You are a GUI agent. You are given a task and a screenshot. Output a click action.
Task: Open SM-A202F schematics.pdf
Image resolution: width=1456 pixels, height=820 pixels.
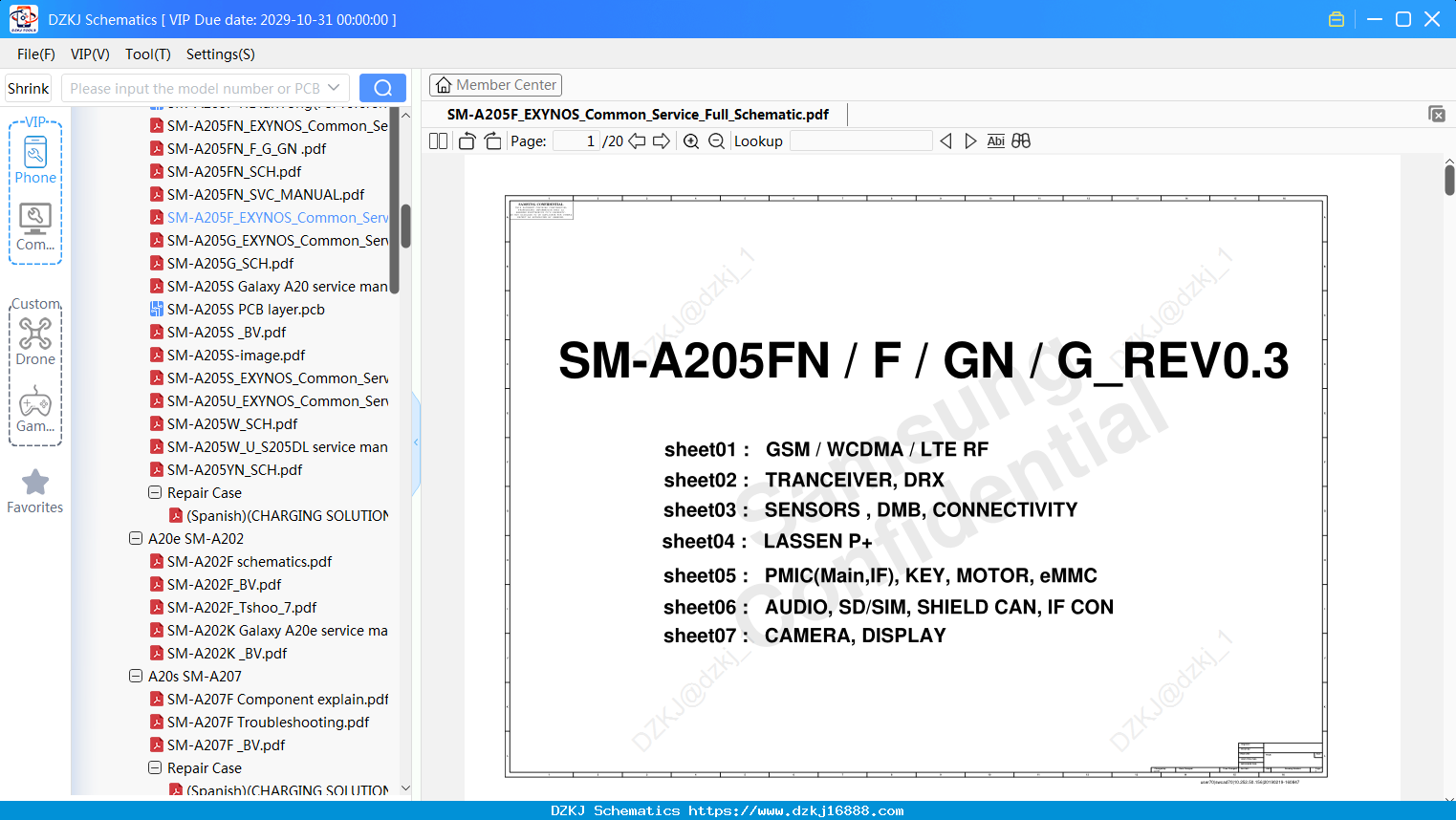241,562
